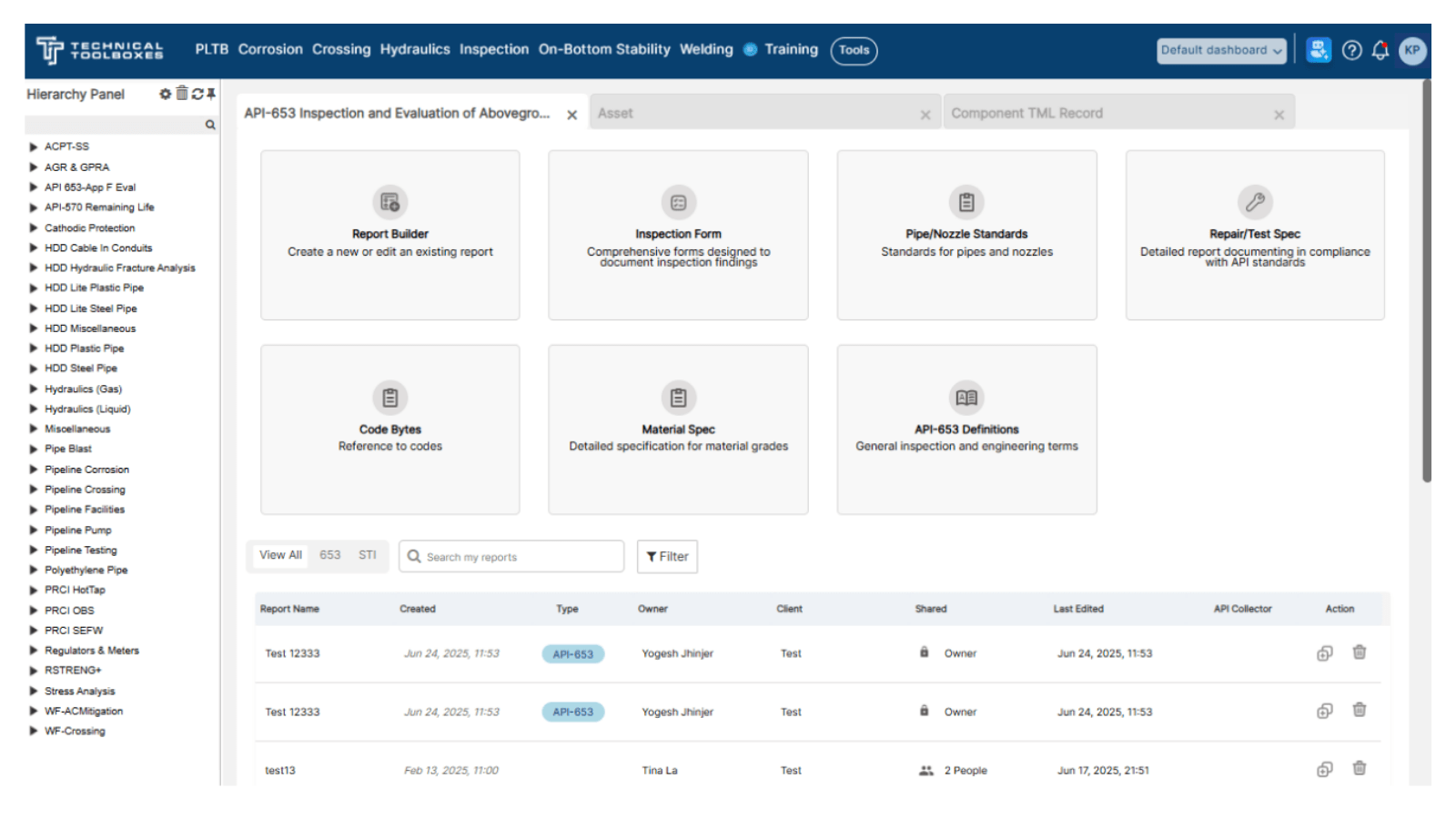1456x819 pixels.
Task: Select the View All filter
Action: pyautogui.click(x=280, y=555)
